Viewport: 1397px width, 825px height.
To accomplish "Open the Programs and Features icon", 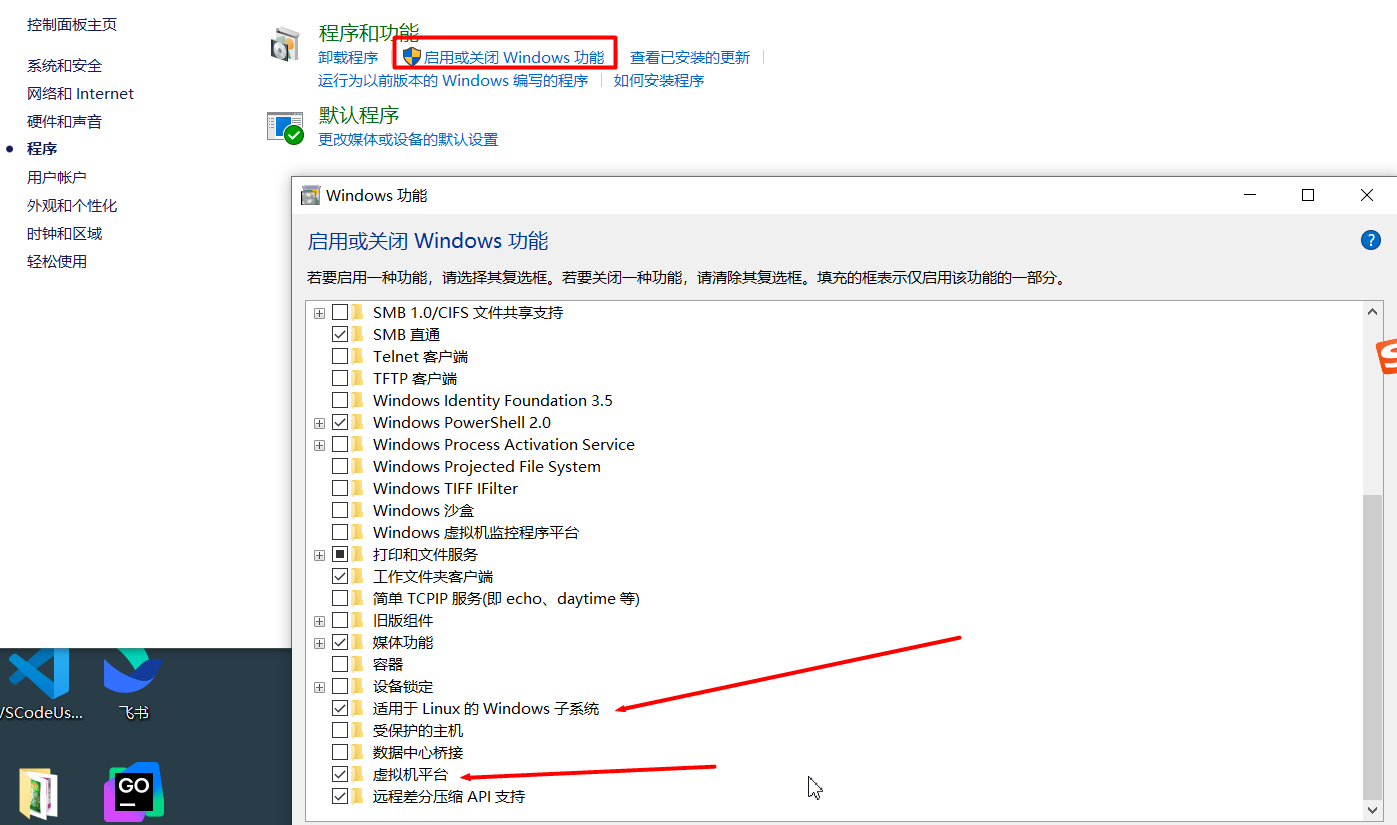I will click(285, 44).
